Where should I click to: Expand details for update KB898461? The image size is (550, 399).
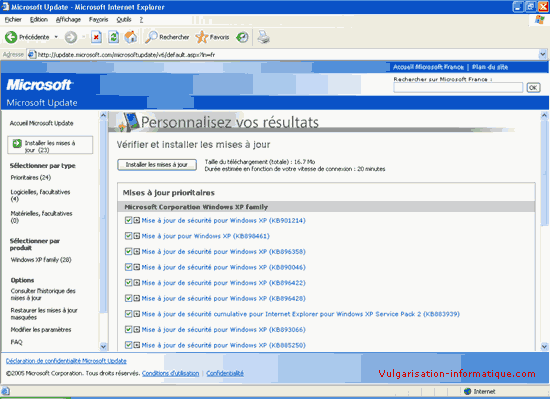coord(136,236)
